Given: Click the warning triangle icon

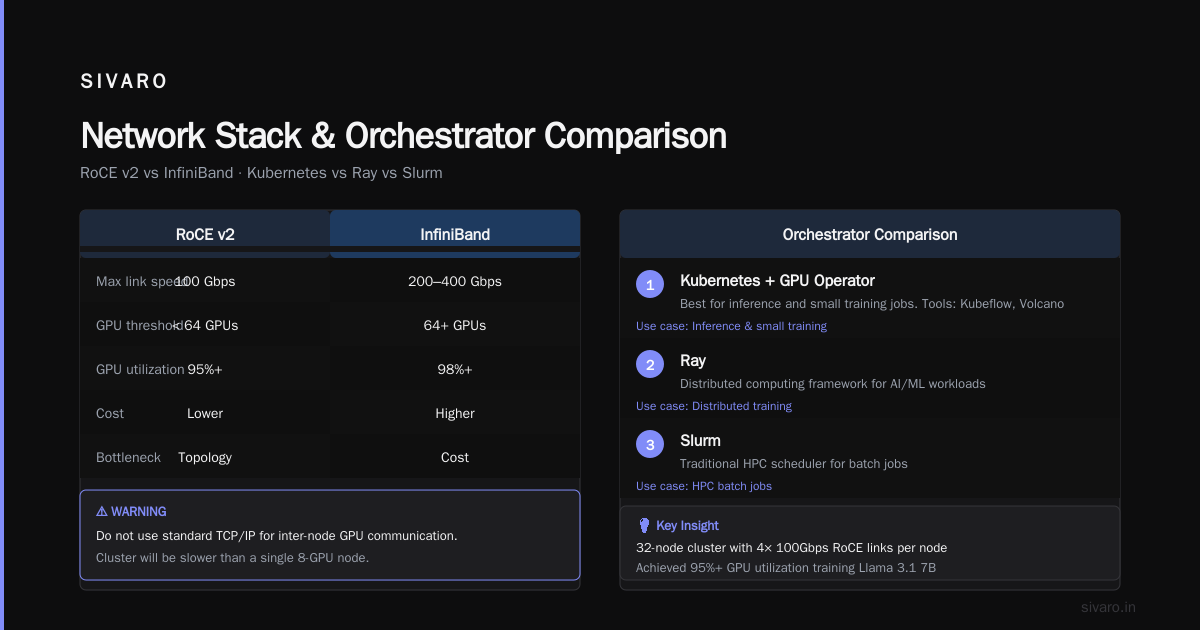Looking at the screenshot, I should [102, 511].
